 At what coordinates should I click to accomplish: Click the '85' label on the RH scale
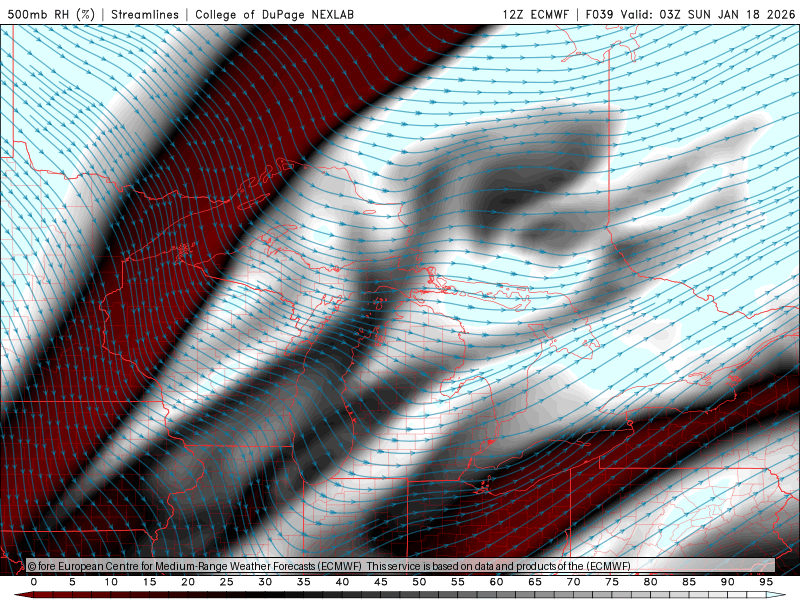[689, 582]
